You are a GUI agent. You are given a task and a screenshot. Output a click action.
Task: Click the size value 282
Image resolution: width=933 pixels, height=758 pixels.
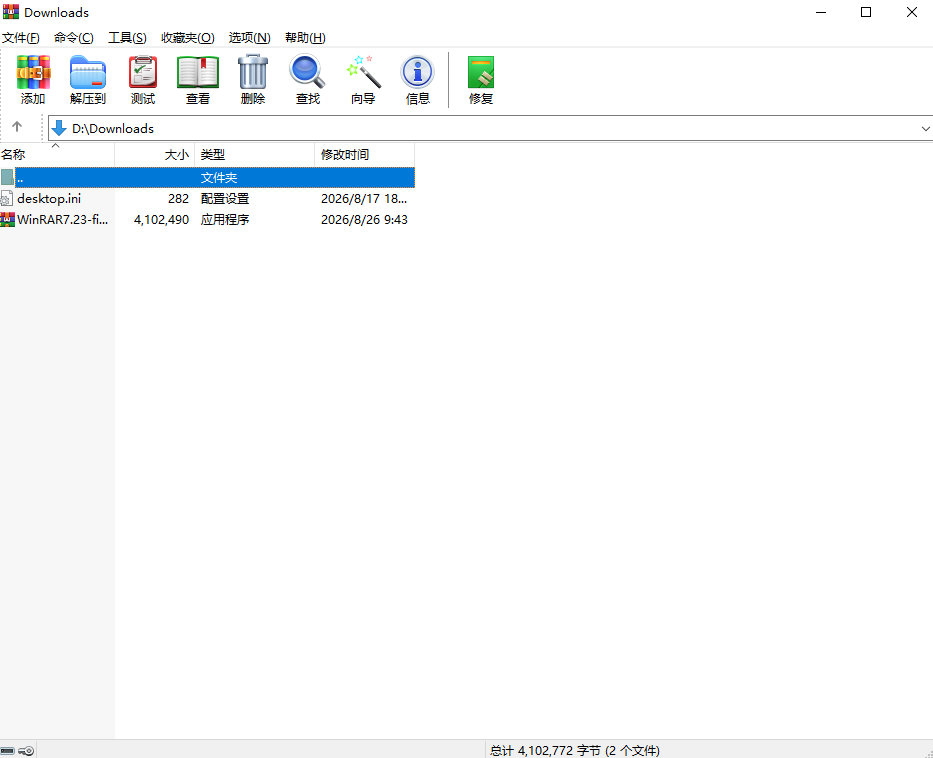click(179, 199)
